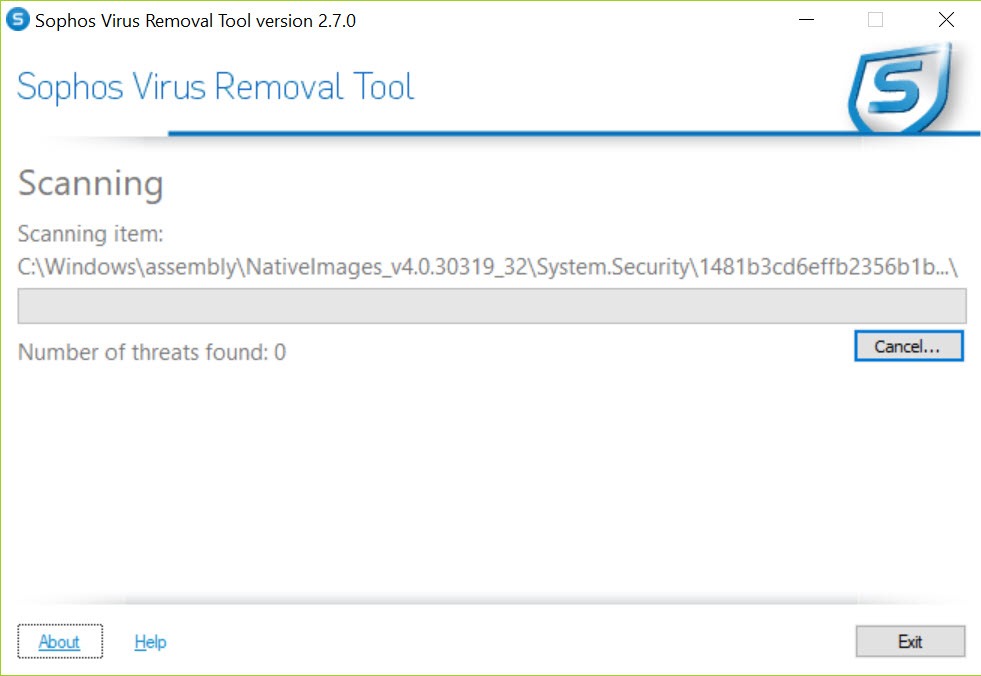Image resolution: width=981 pixels, height=676 pixels.
Task: Click the blue divider line below the header
Action: click(574, 133)
